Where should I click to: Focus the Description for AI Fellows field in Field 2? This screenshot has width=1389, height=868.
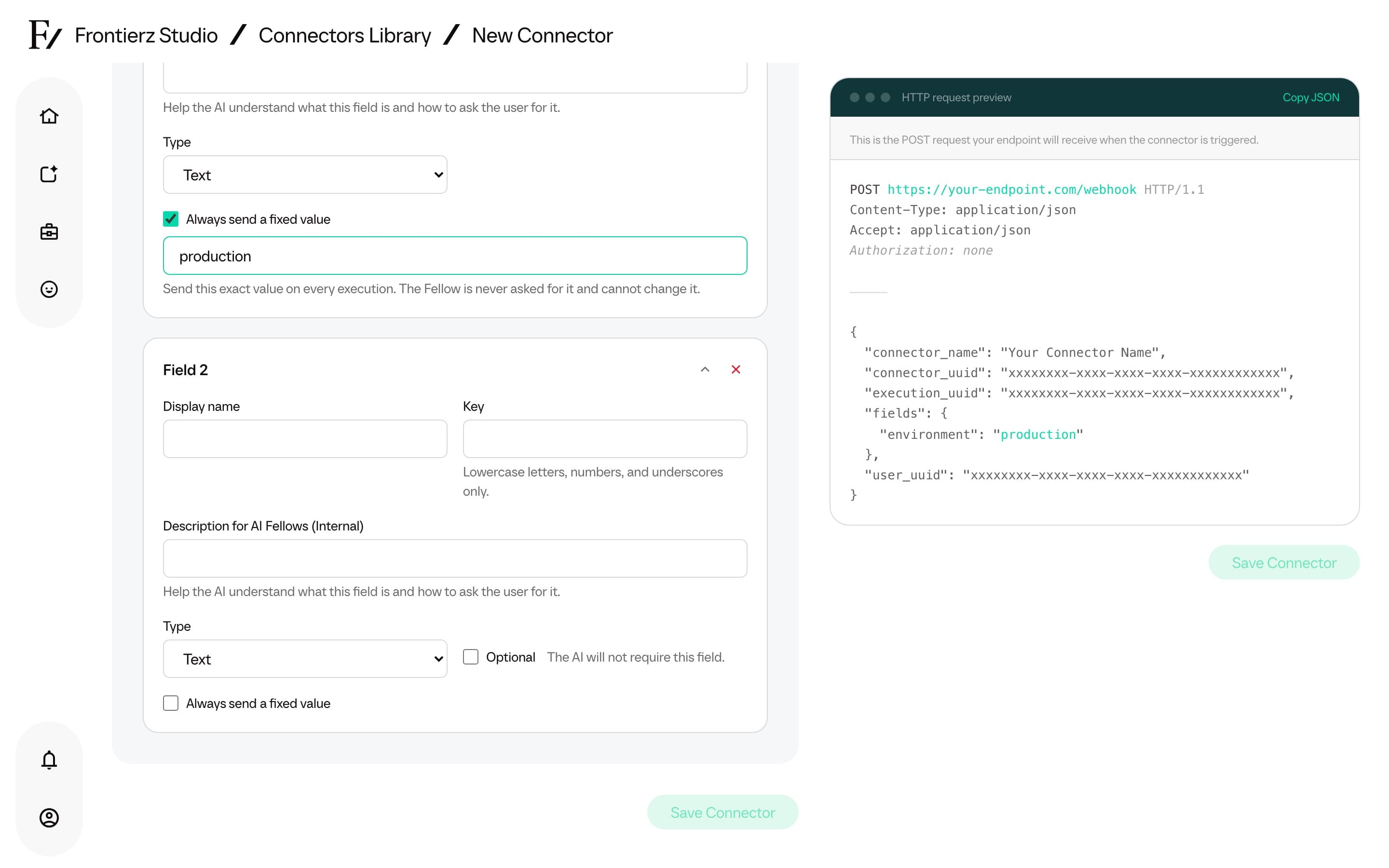coord(455,558)
